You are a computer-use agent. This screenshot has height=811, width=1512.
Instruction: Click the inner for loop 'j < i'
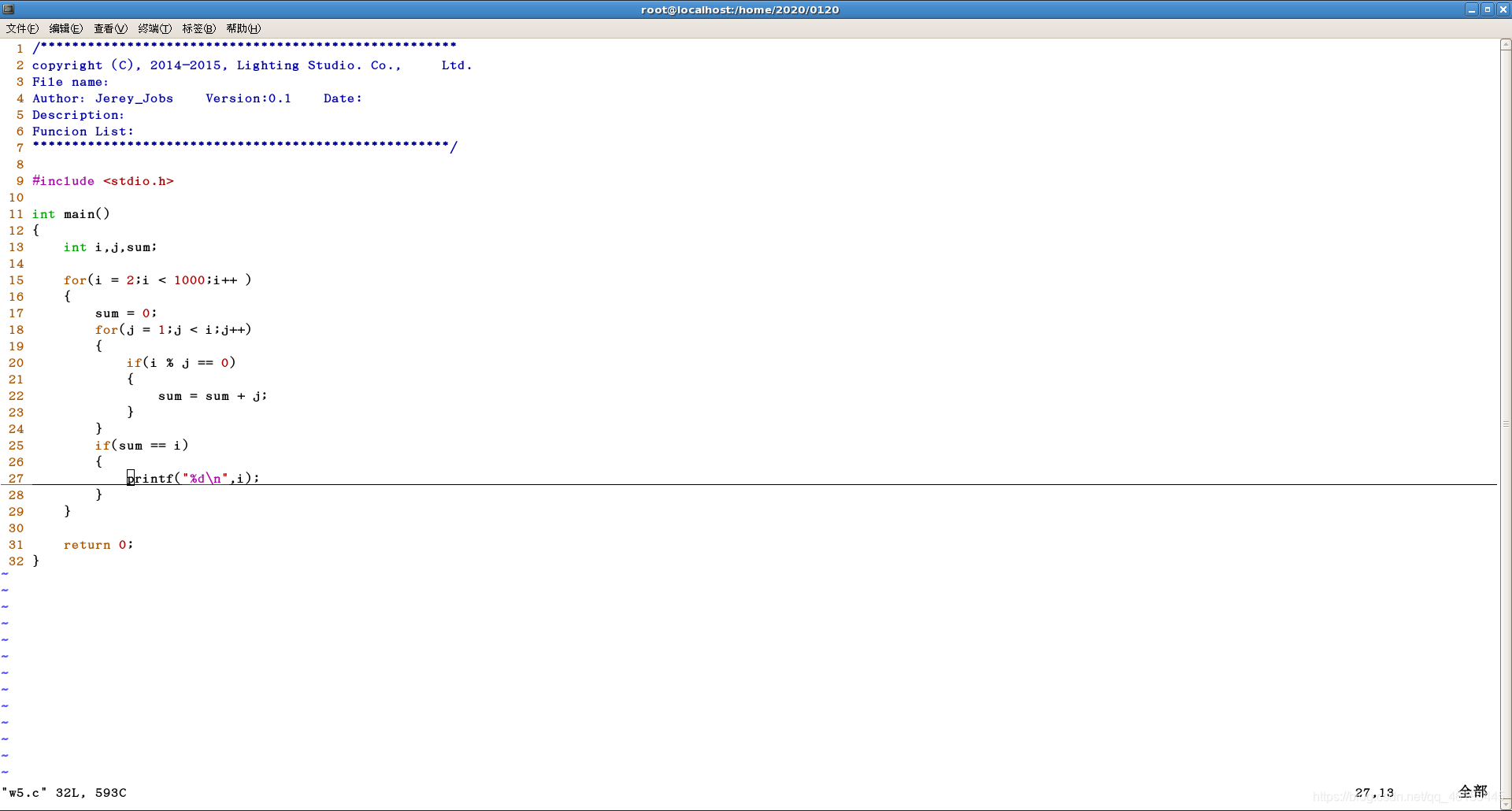pyautogui.click(x=173, y=330)
